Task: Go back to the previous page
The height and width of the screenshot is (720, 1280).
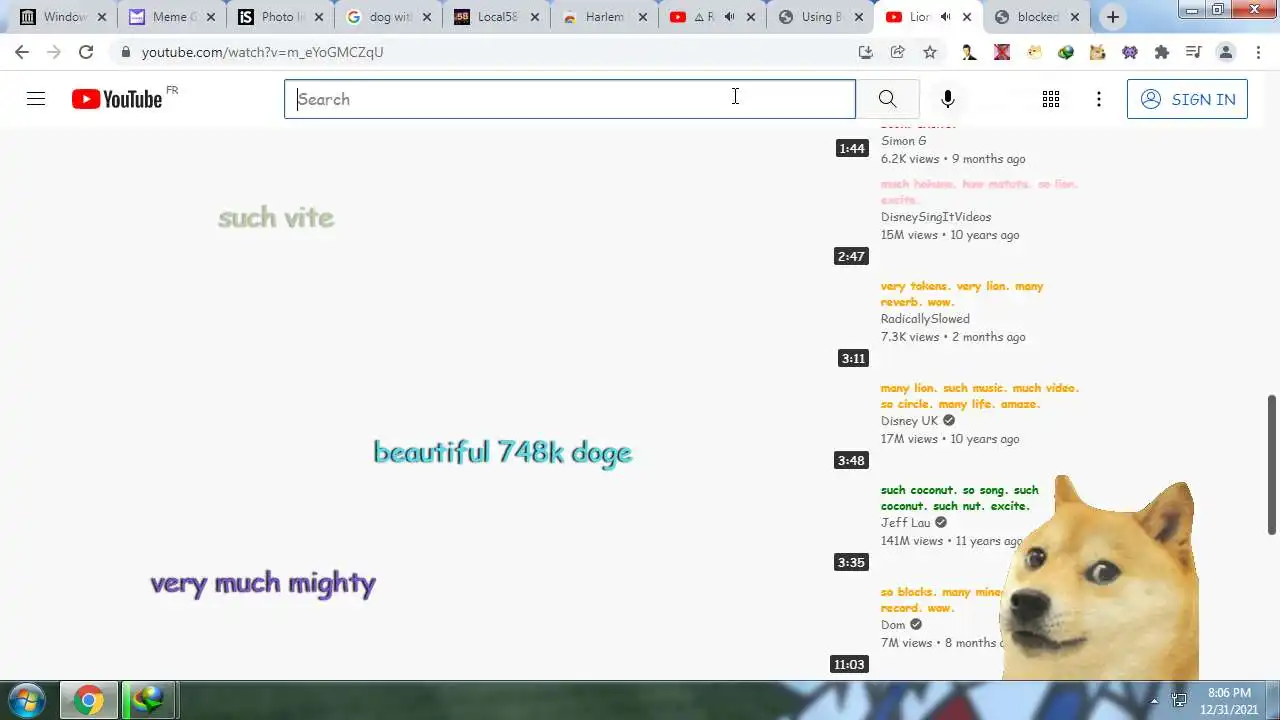Action: pyautogui.click(x=22, y=52)
